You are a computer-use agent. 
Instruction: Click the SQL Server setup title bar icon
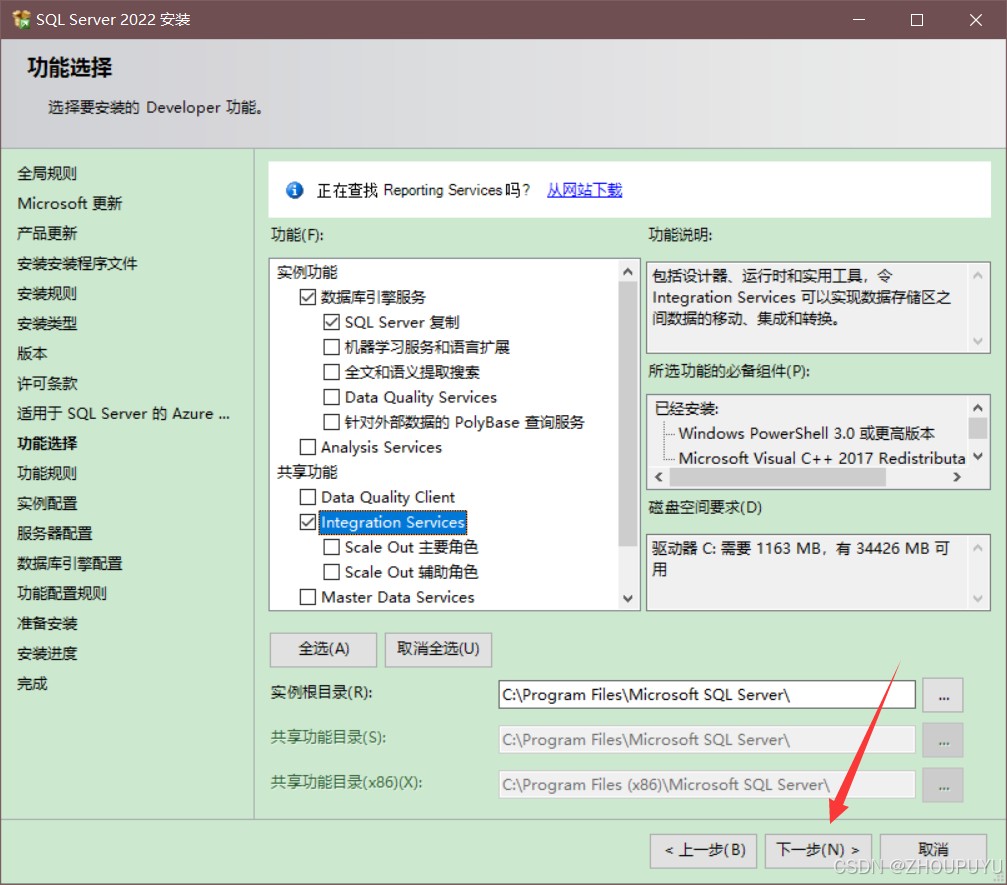(x=20, y=20)
